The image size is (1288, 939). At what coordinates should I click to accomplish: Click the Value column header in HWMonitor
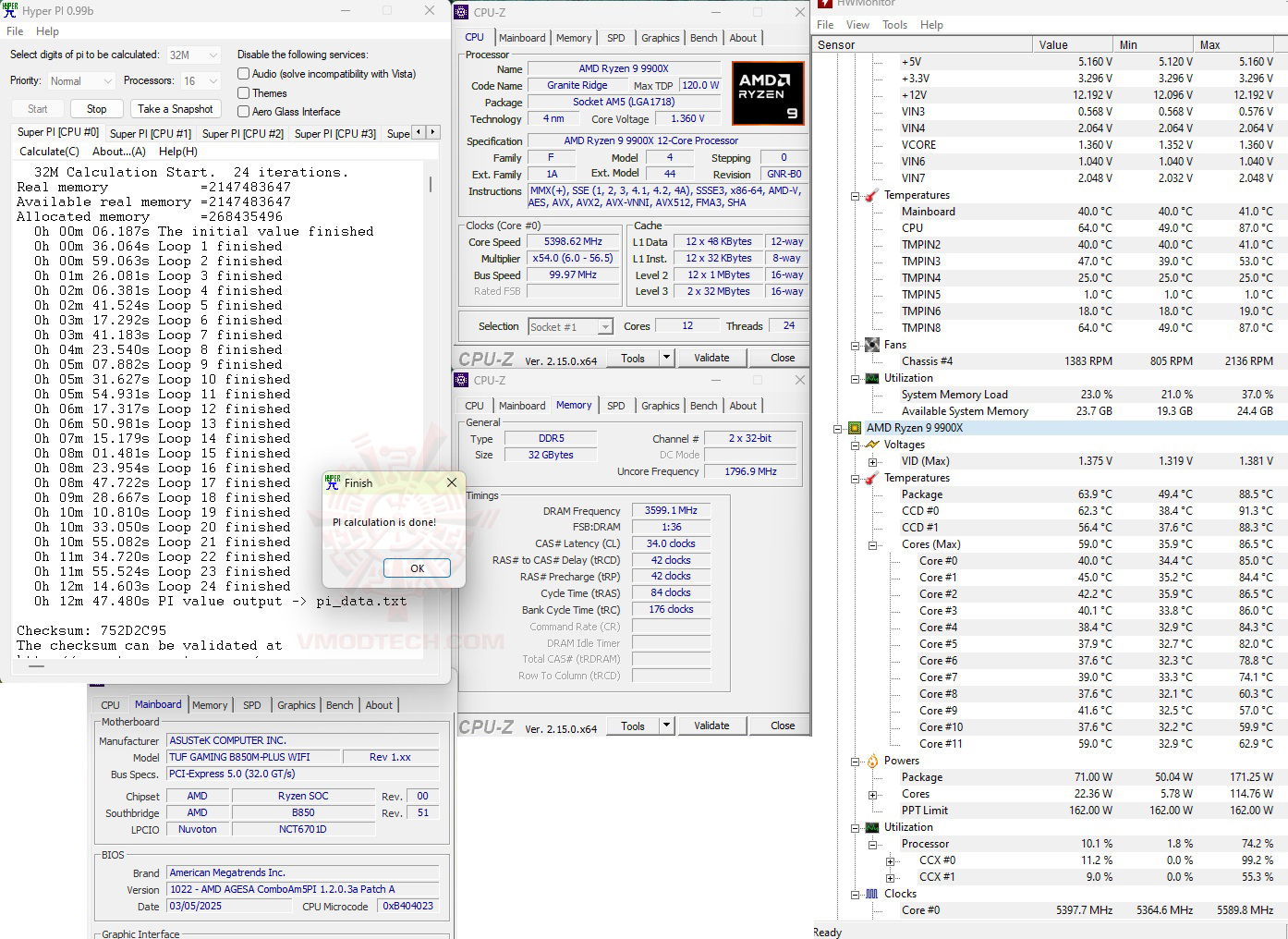pos(1073,44)
